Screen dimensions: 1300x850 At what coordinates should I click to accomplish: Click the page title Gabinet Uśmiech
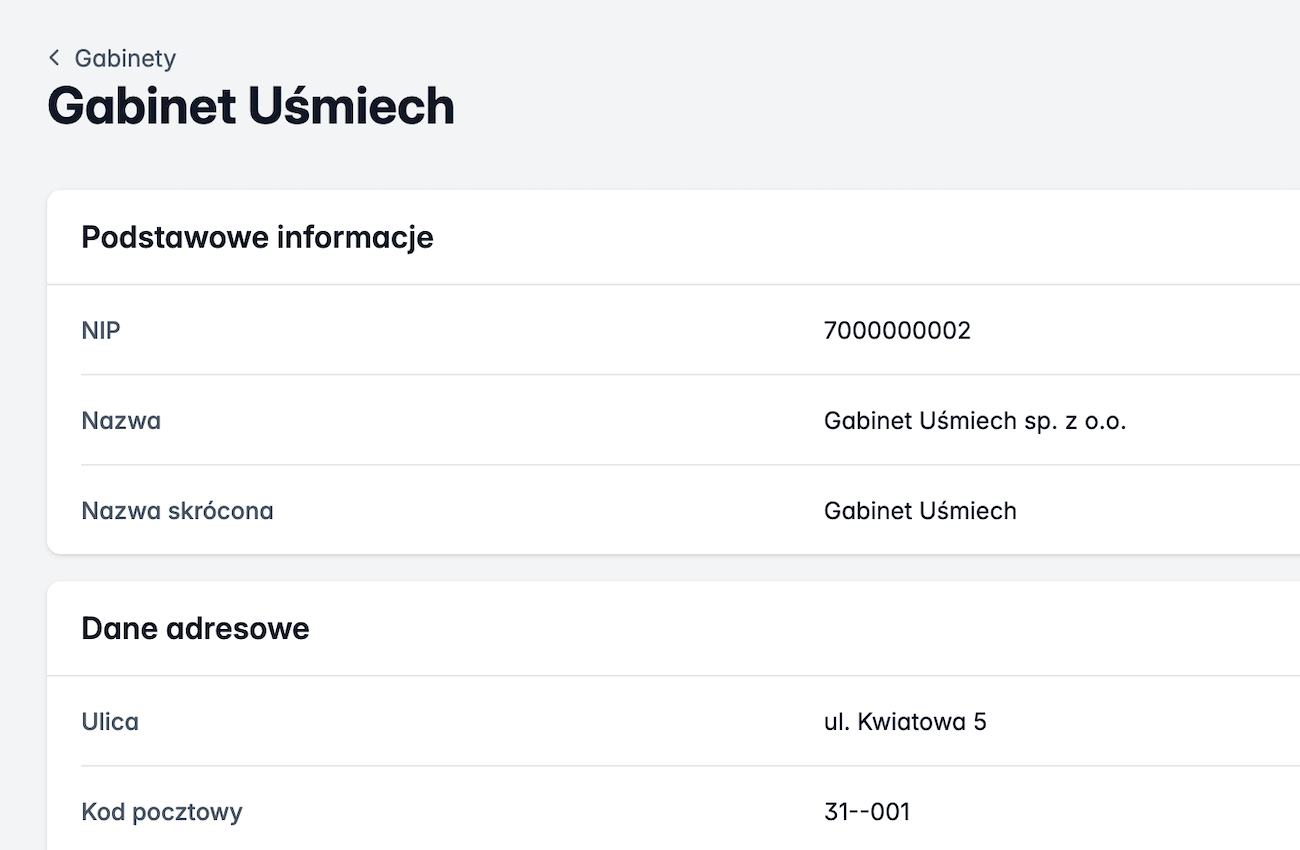point(250,106)
